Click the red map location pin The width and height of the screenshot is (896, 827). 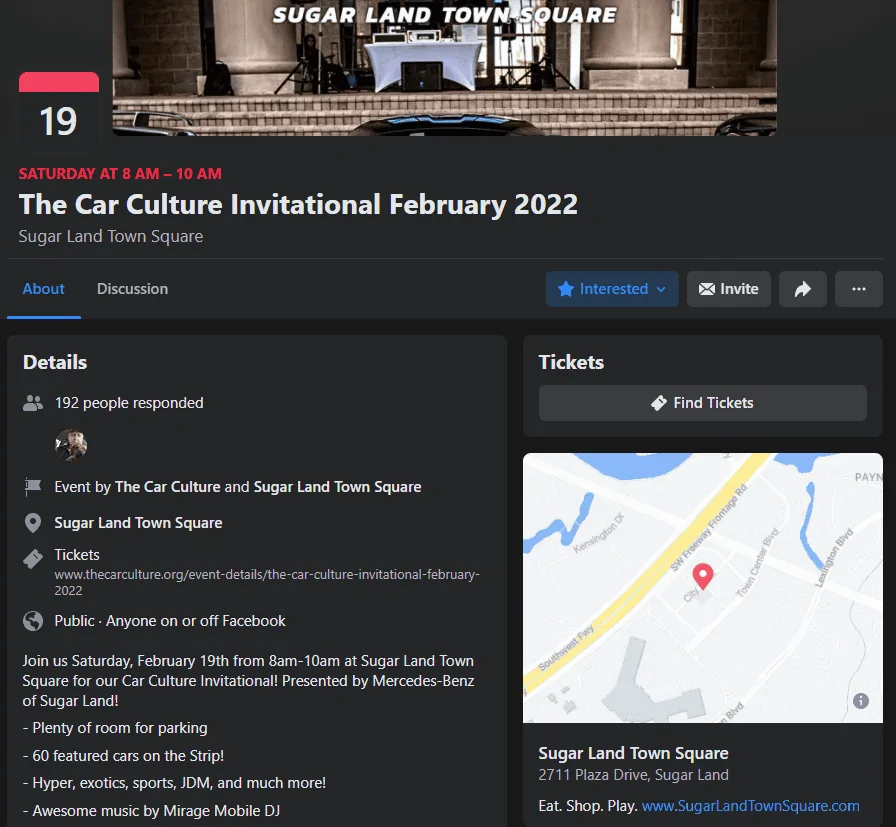703,576
